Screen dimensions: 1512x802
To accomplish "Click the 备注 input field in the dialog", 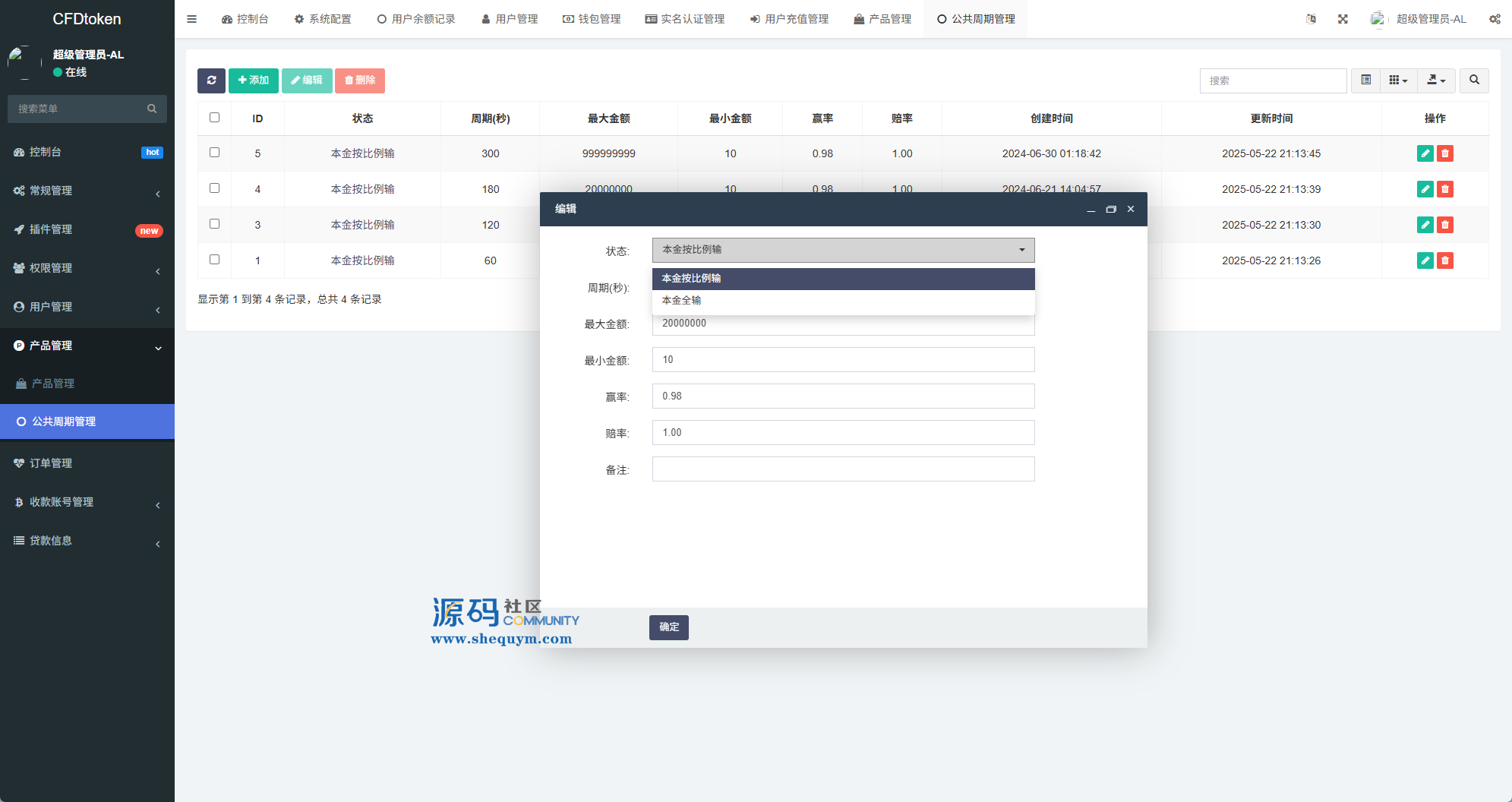I will tap(843, 469).
